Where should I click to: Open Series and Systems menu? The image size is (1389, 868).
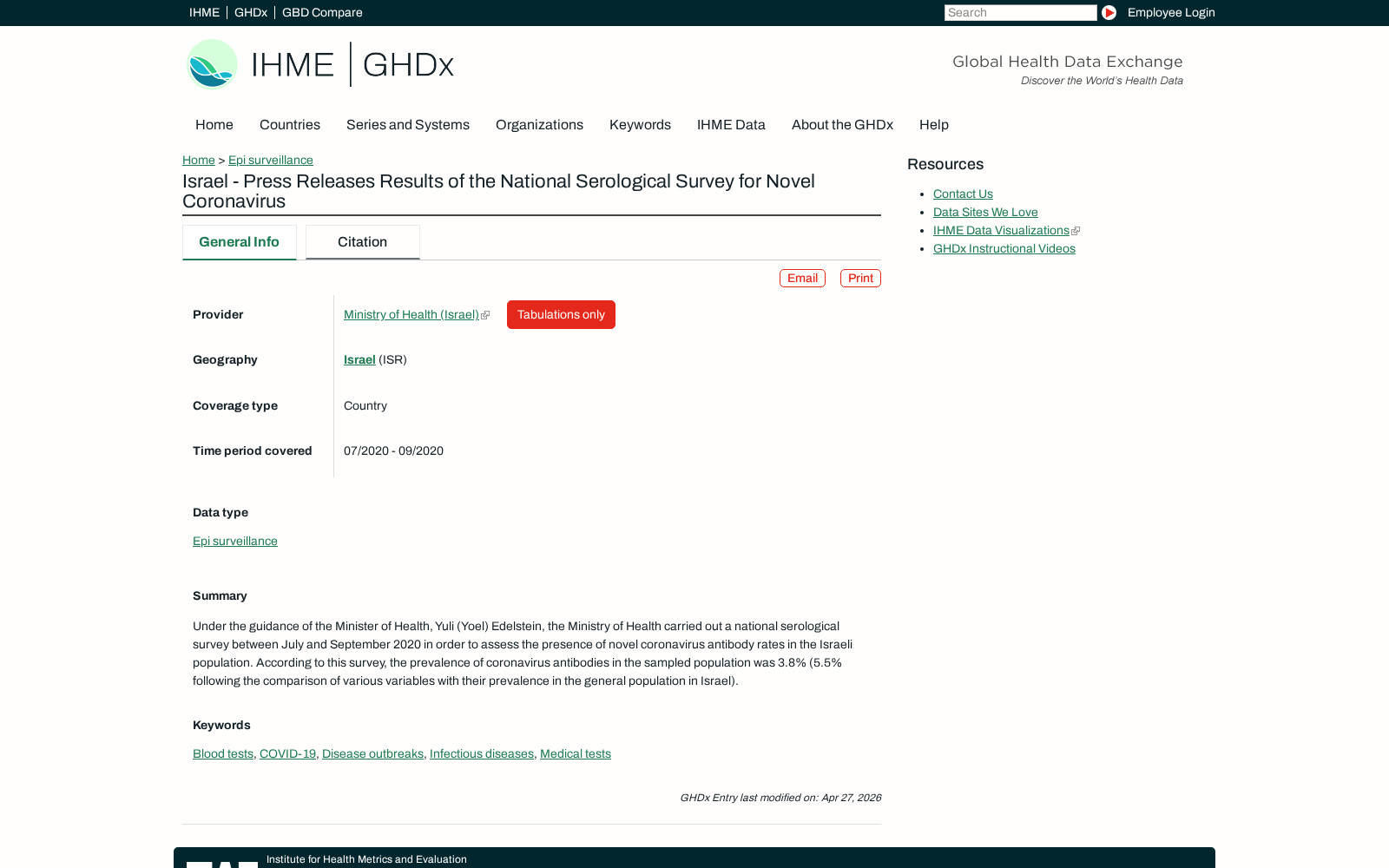(x=408, y=125)
